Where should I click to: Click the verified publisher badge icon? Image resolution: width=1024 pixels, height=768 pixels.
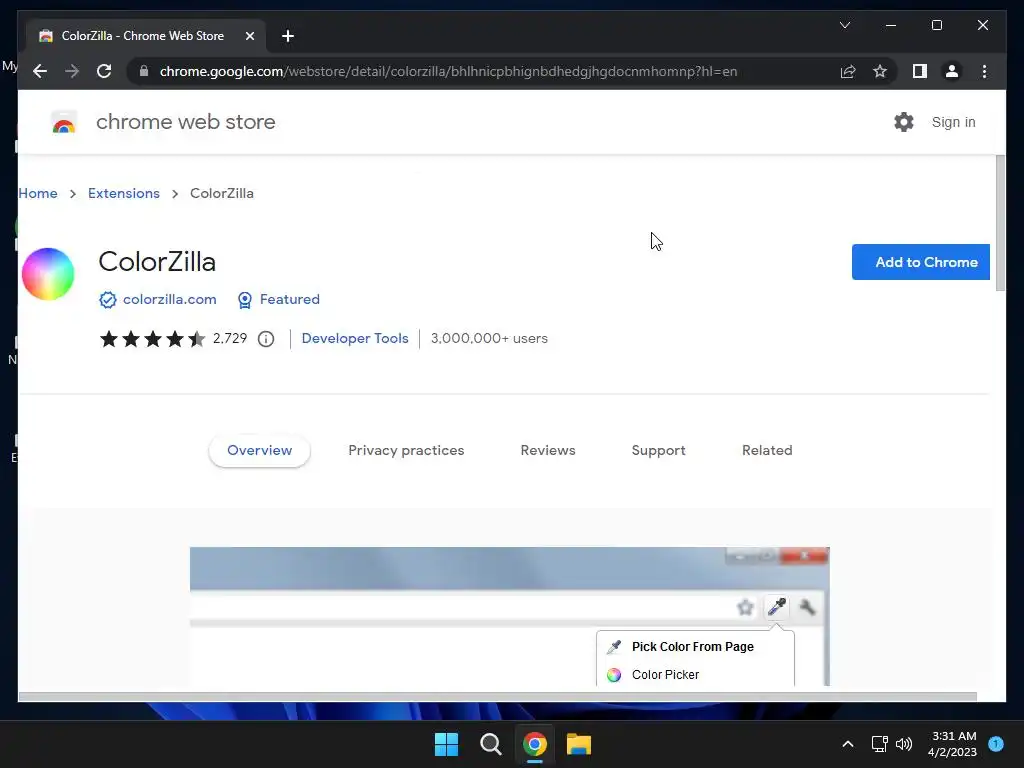tap(108, 300)
